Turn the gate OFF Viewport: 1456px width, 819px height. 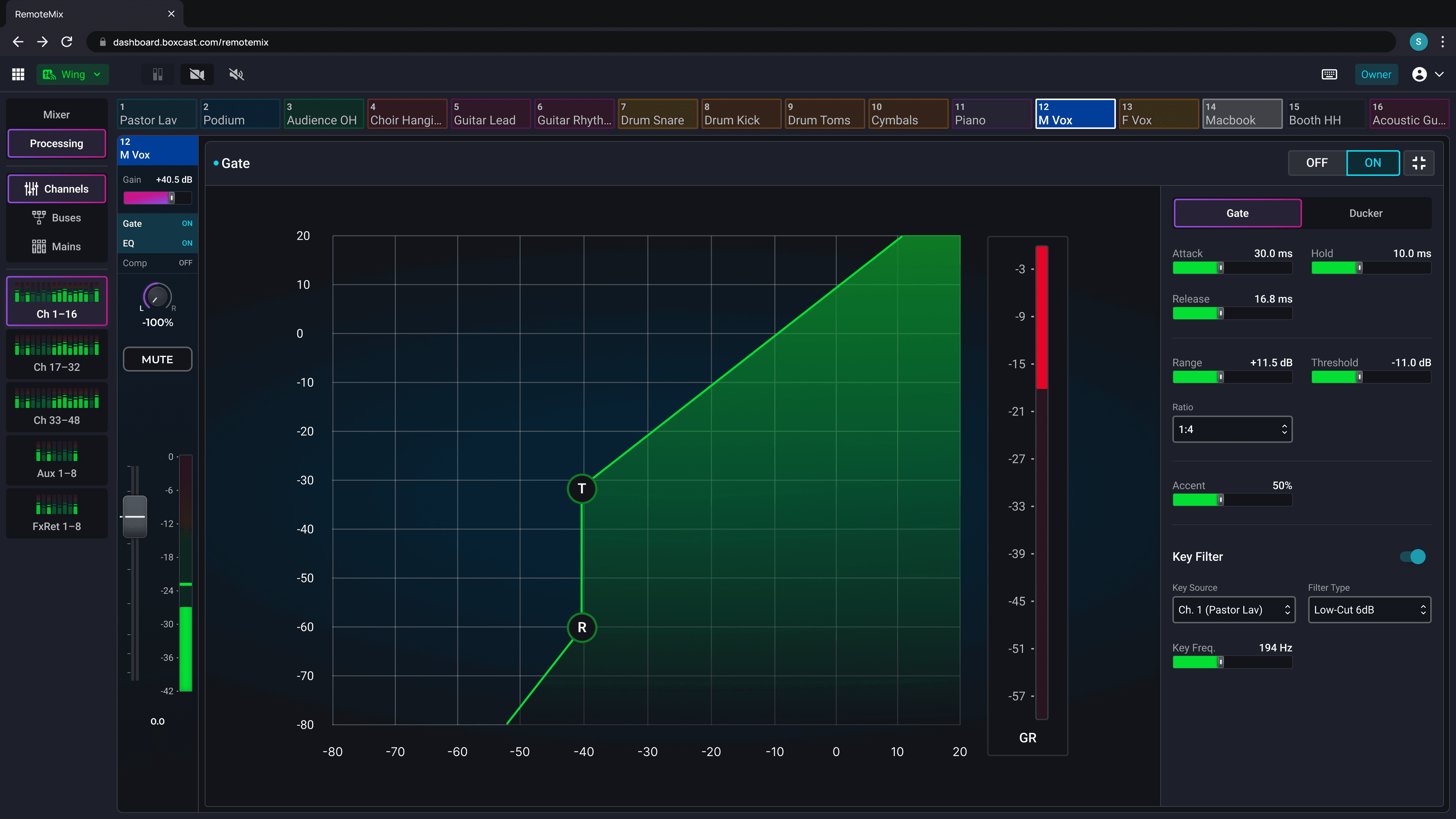(x=1316, y=163)
